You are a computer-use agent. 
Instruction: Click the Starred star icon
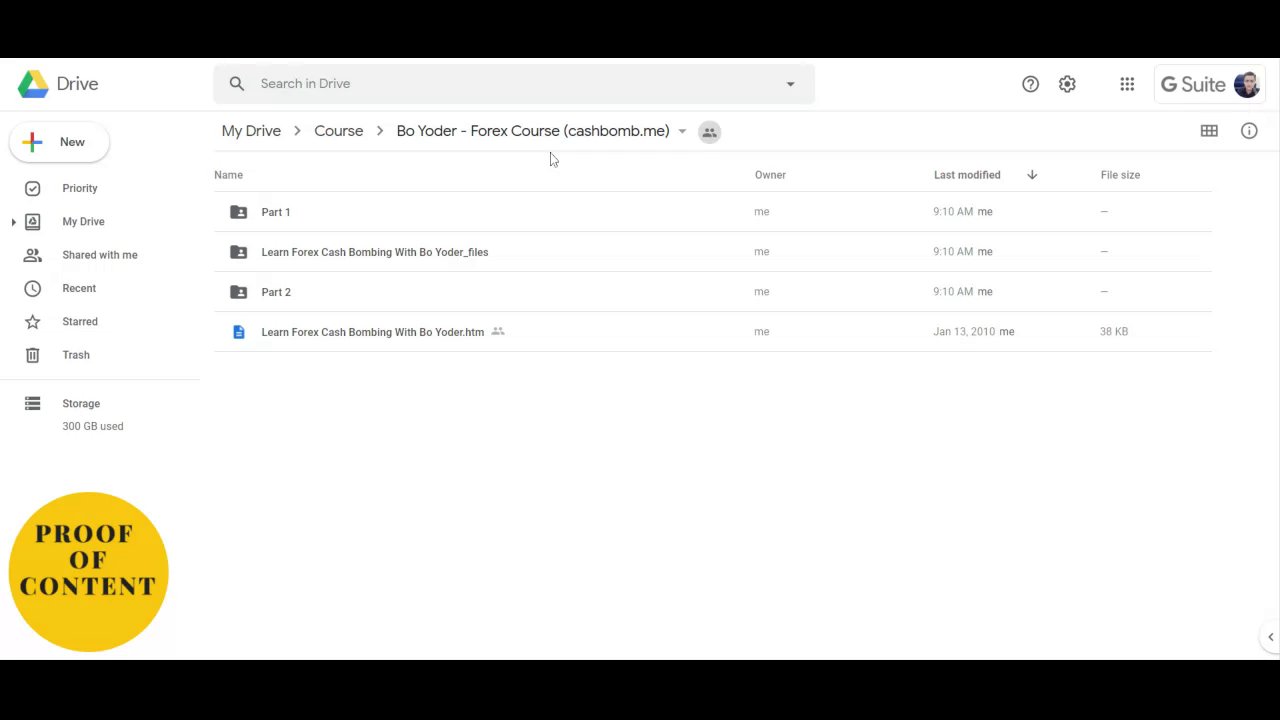32,322
